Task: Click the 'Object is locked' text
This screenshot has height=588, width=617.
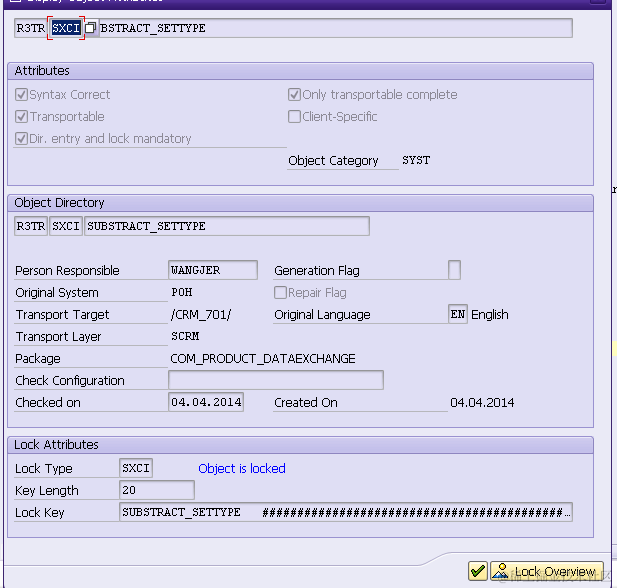Action: click(x=242, y=468)
